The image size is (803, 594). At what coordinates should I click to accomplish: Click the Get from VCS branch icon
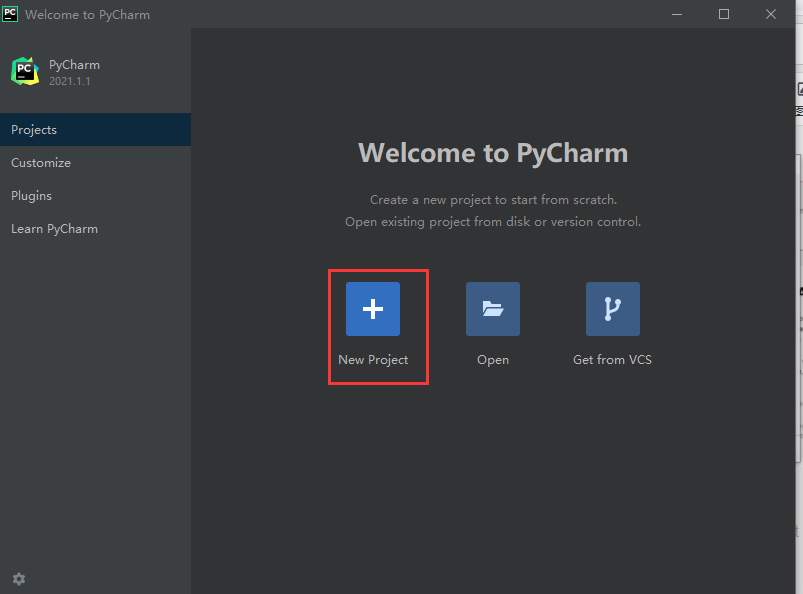point(612,309)
